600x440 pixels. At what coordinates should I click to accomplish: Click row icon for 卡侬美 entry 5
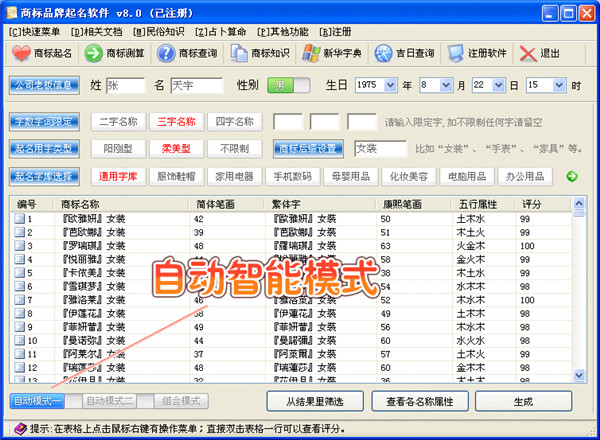tap(19, 273)
